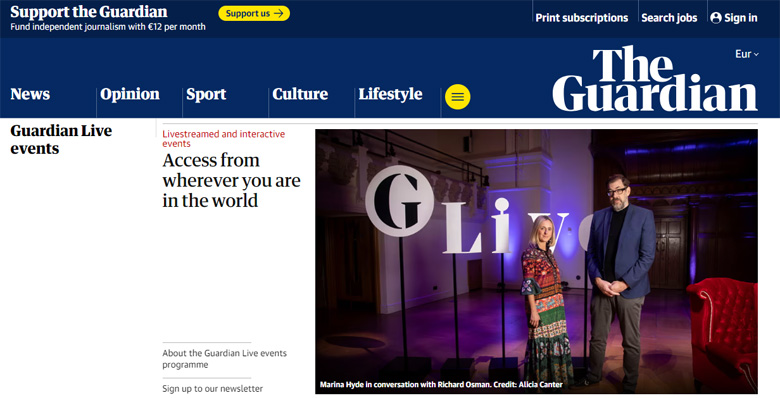The image size is (780, 398).
Task: Open the Eur edition dropdown
Action: (747, 54)
